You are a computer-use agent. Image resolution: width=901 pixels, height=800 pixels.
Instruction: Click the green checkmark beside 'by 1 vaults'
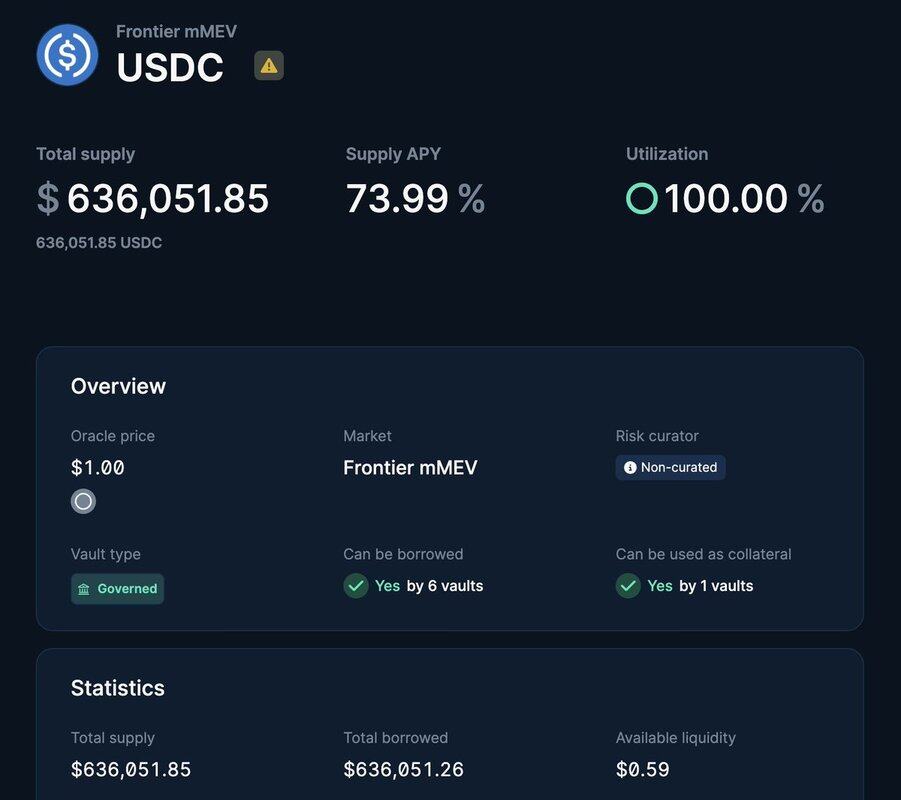[x=628, y=586]
